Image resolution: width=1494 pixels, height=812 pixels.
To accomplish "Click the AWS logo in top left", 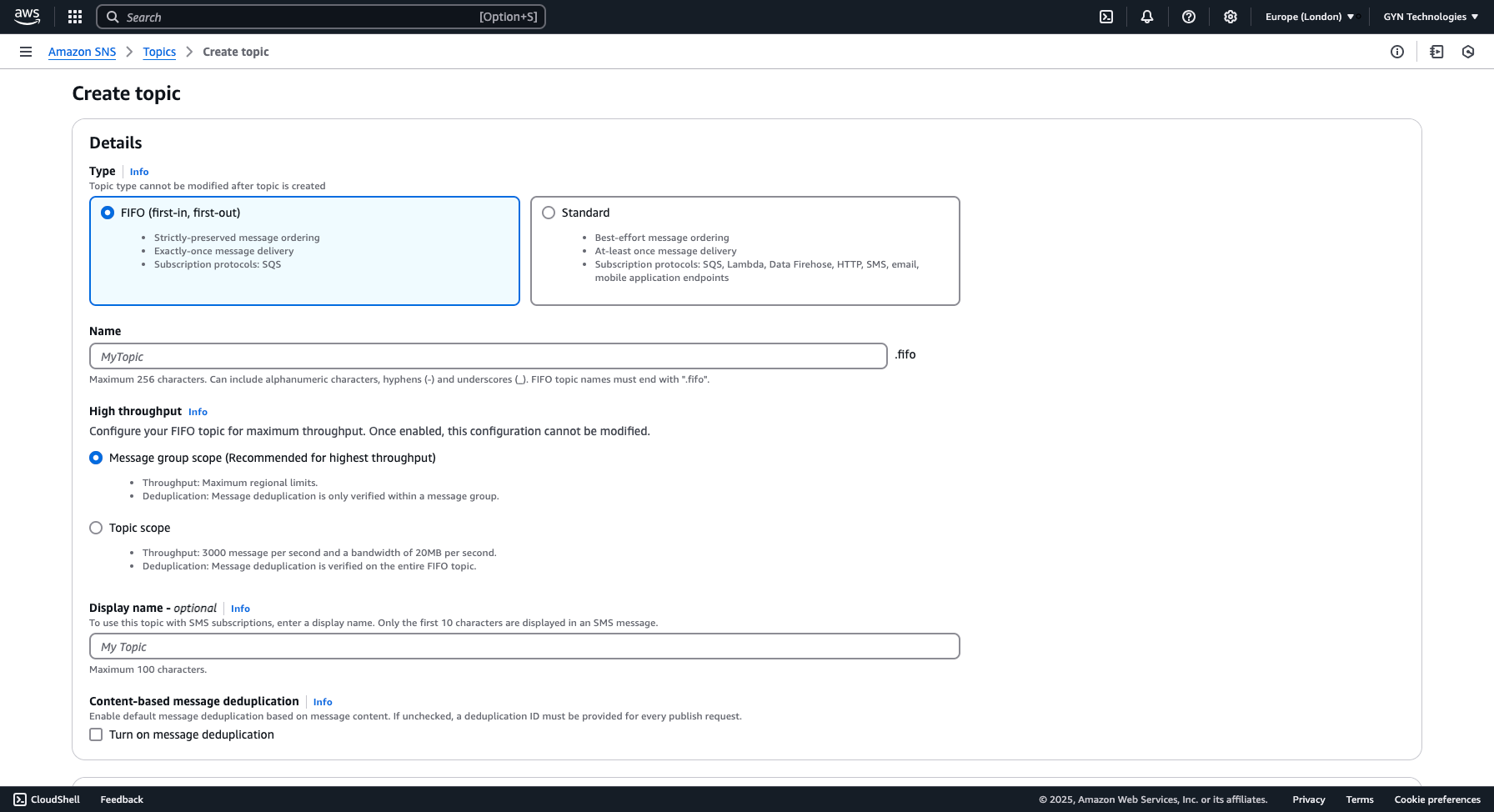I will click(28, 17).
